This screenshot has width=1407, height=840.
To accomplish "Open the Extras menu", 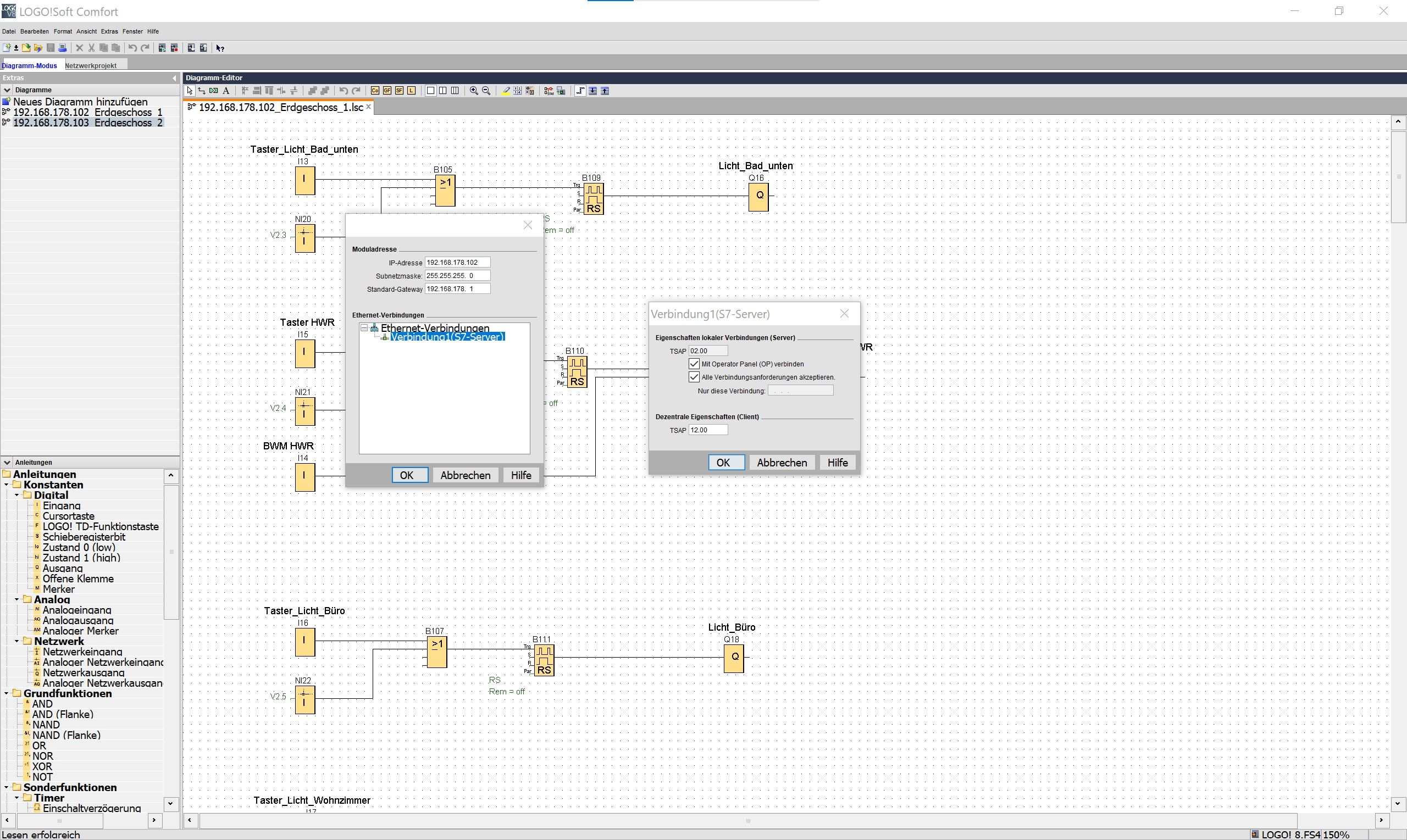I will coord(109,32).
